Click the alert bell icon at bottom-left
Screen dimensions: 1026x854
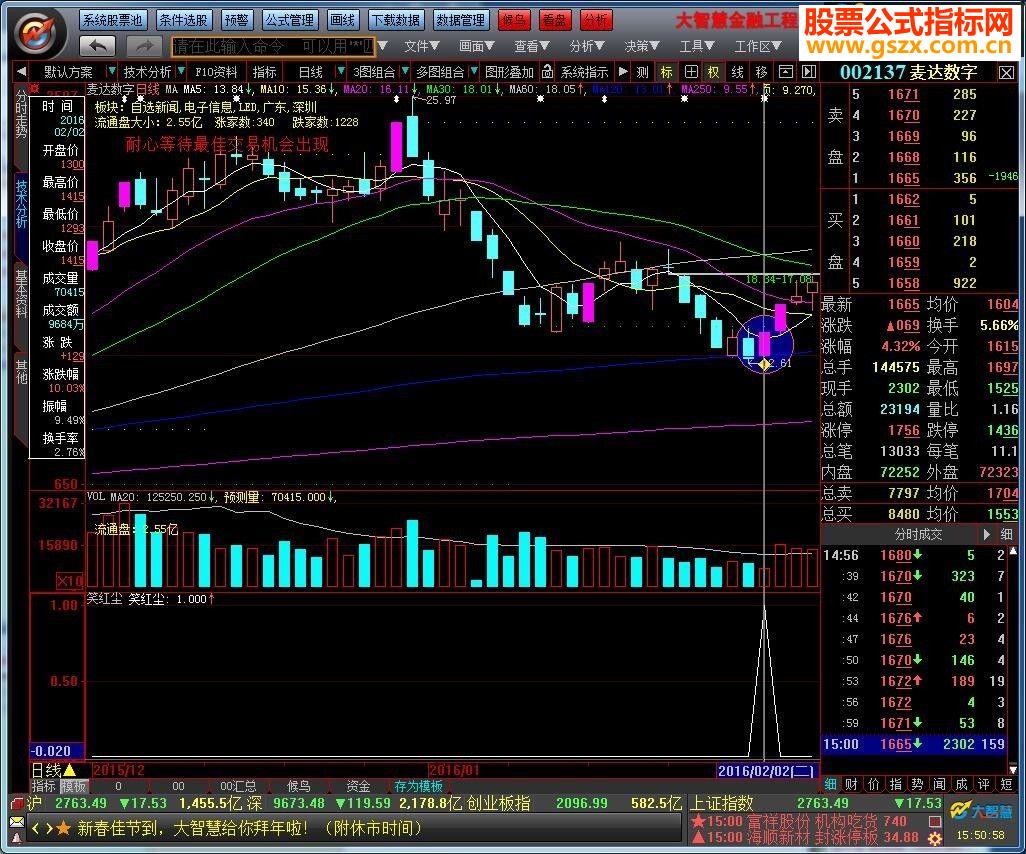click(17, 838)
